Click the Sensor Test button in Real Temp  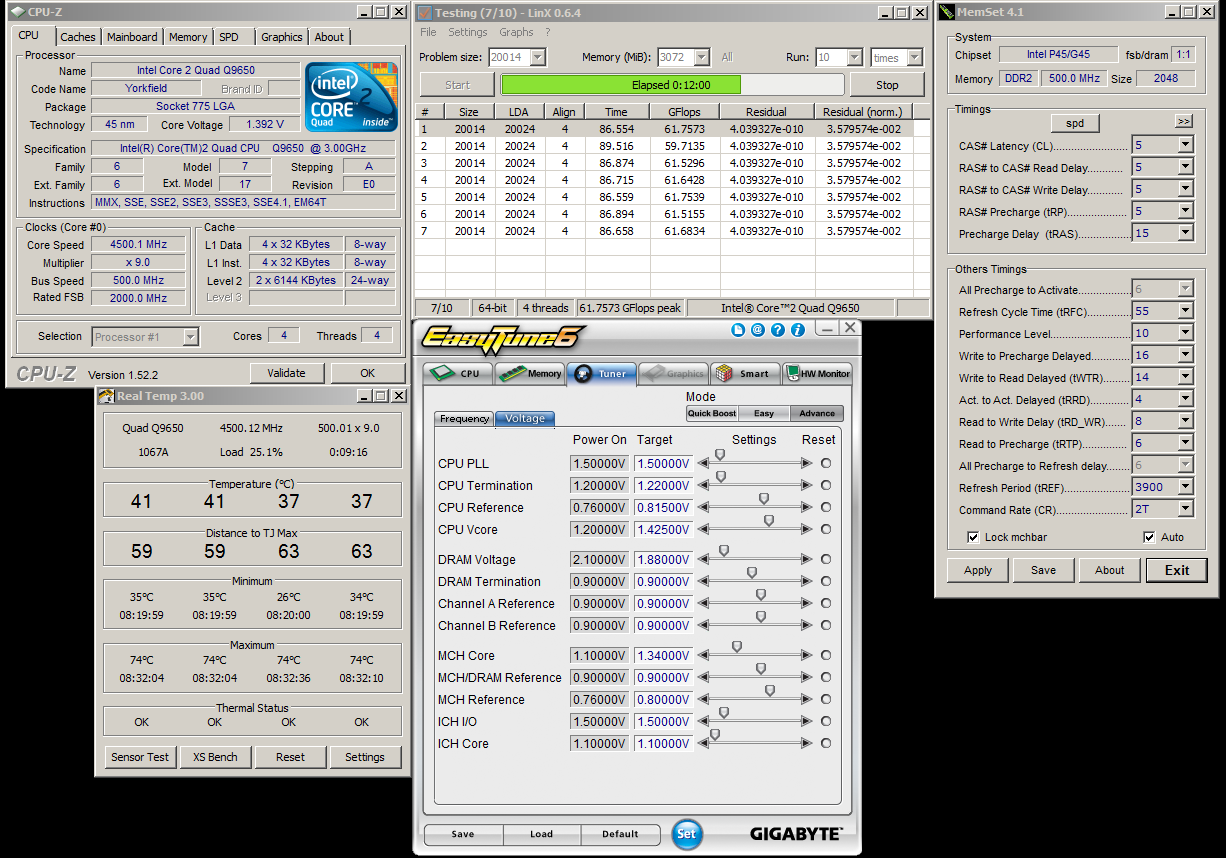coord(140,757)
